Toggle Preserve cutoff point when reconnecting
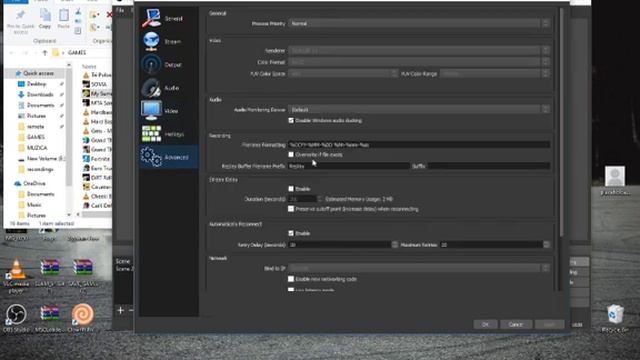This screenshot has height=360, width=640. (291, 209)
